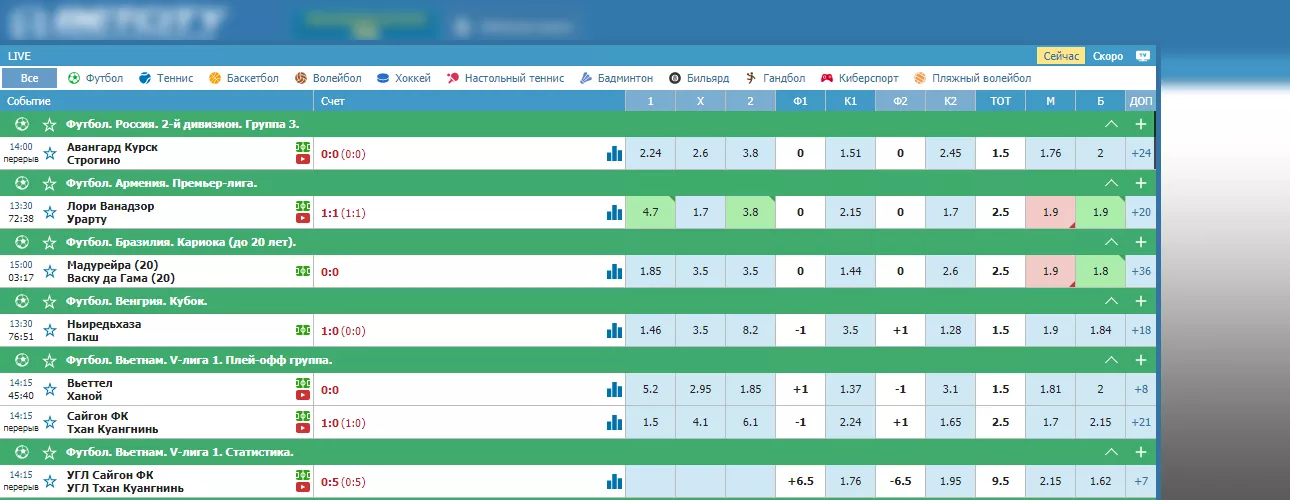
Task: Open live match tracker for Мадурейра (20)
Action: coord(302,271)
